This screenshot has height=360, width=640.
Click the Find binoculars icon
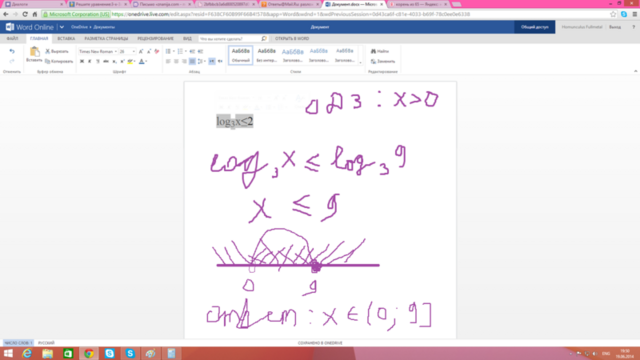click(373, 51)
